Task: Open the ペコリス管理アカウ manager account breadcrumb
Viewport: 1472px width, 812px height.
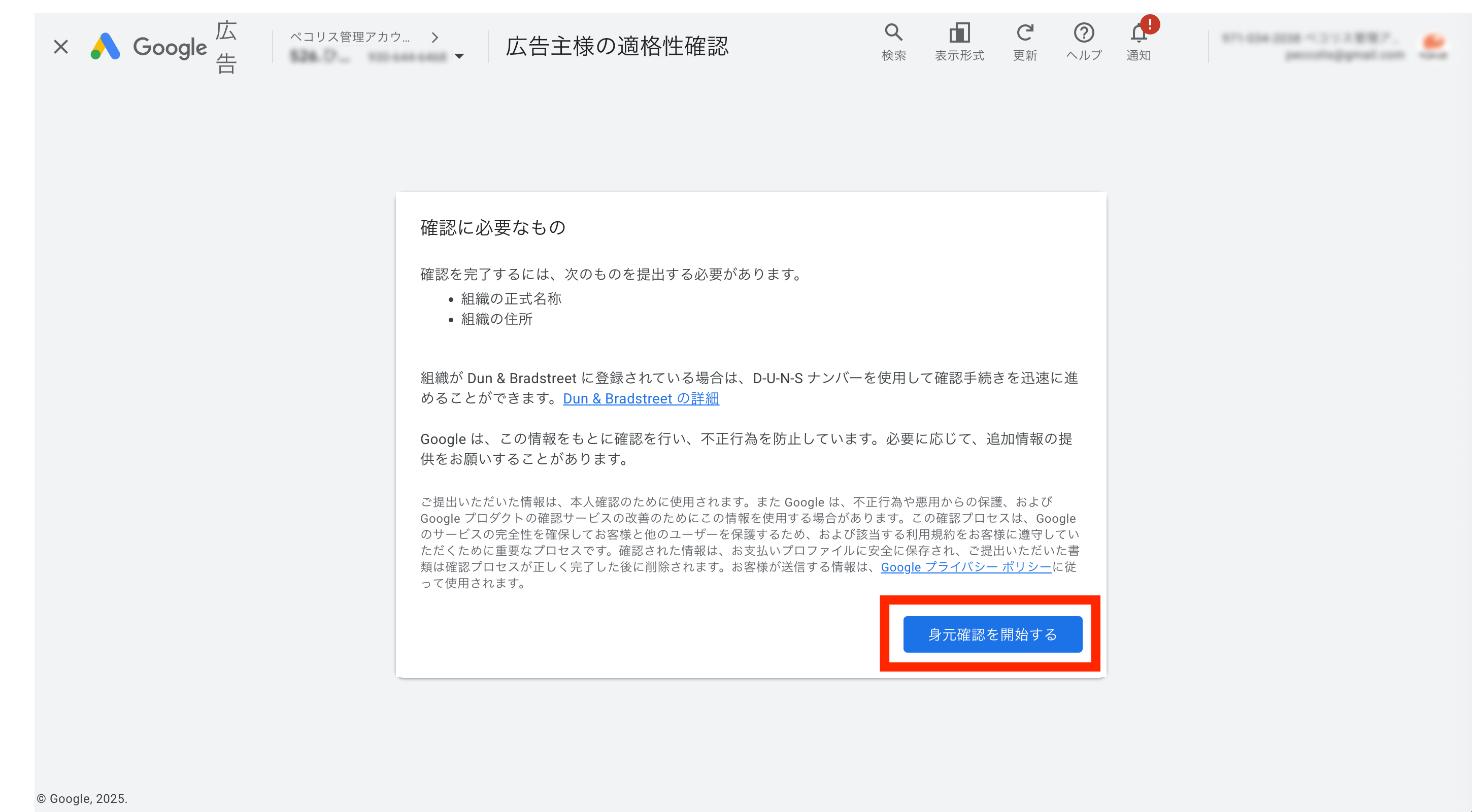Action: click(350, 37)
